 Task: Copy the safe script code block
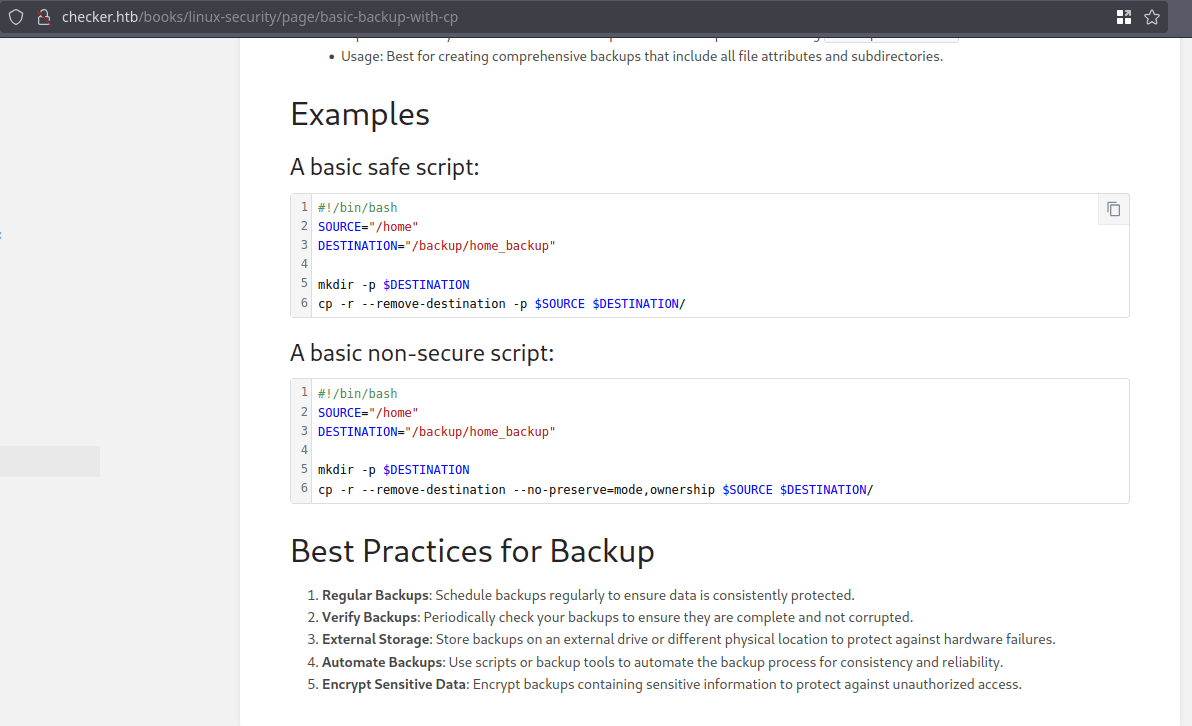click(x=1113, y=209)
